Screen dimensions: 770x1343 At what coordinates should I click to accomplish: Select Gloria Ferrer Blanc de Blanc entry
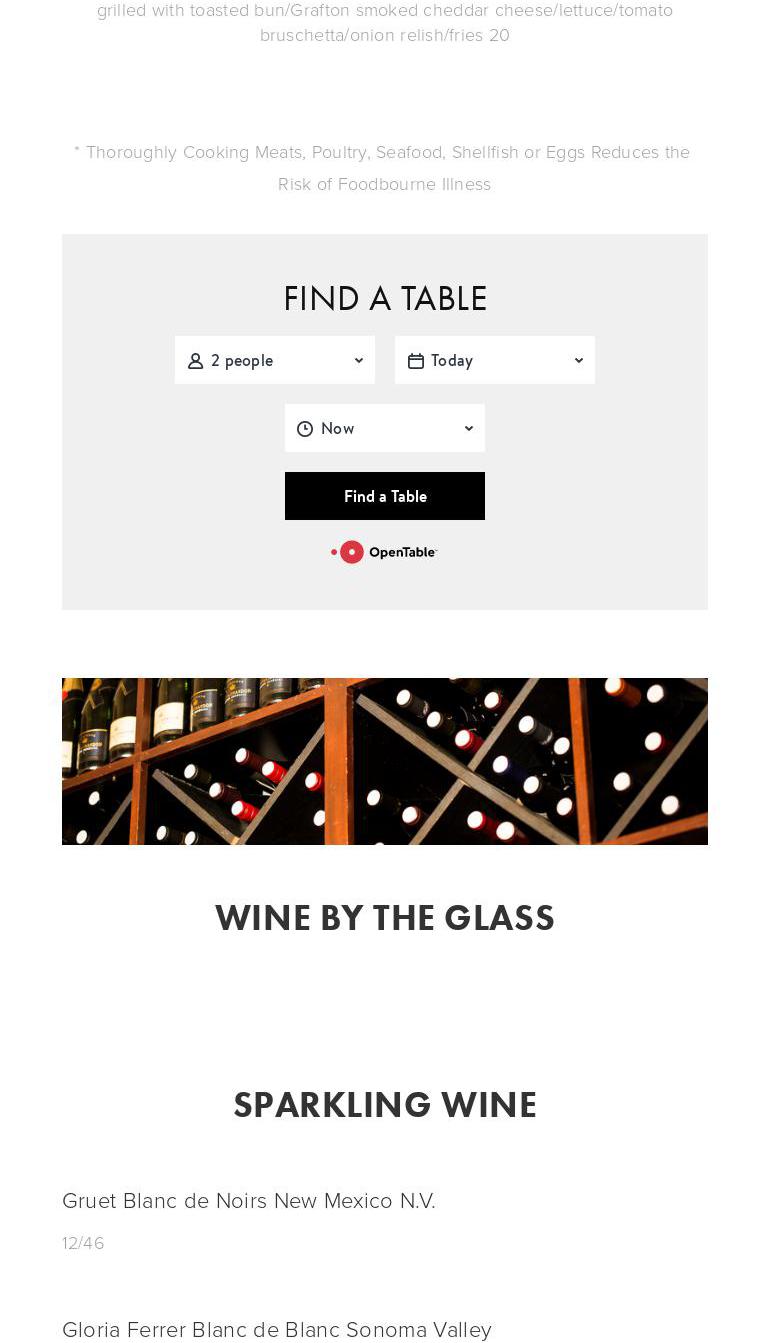tap(277, 1329)
